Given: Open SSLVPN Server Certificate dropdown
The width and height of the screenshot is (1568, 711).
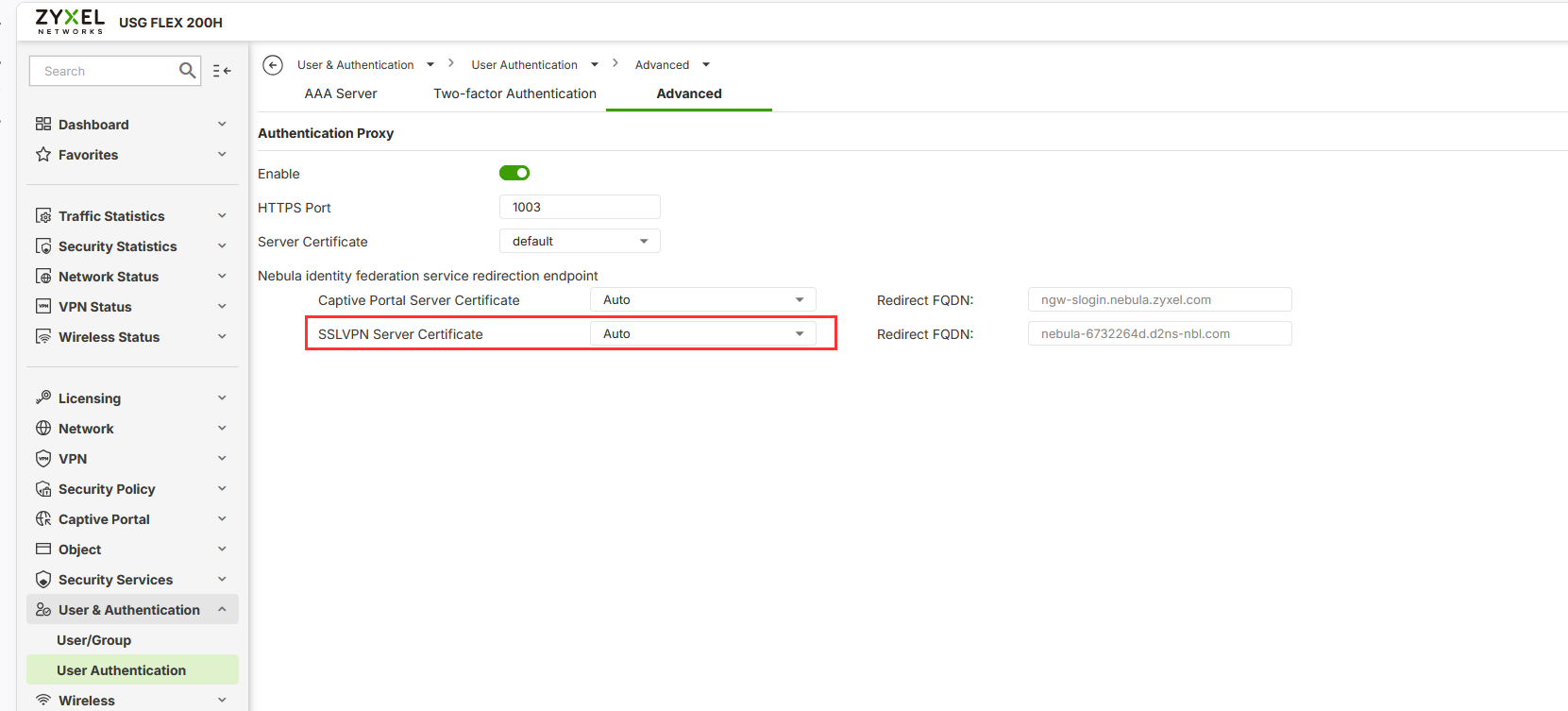Looking at the screenshot, I should click(703, 333).
